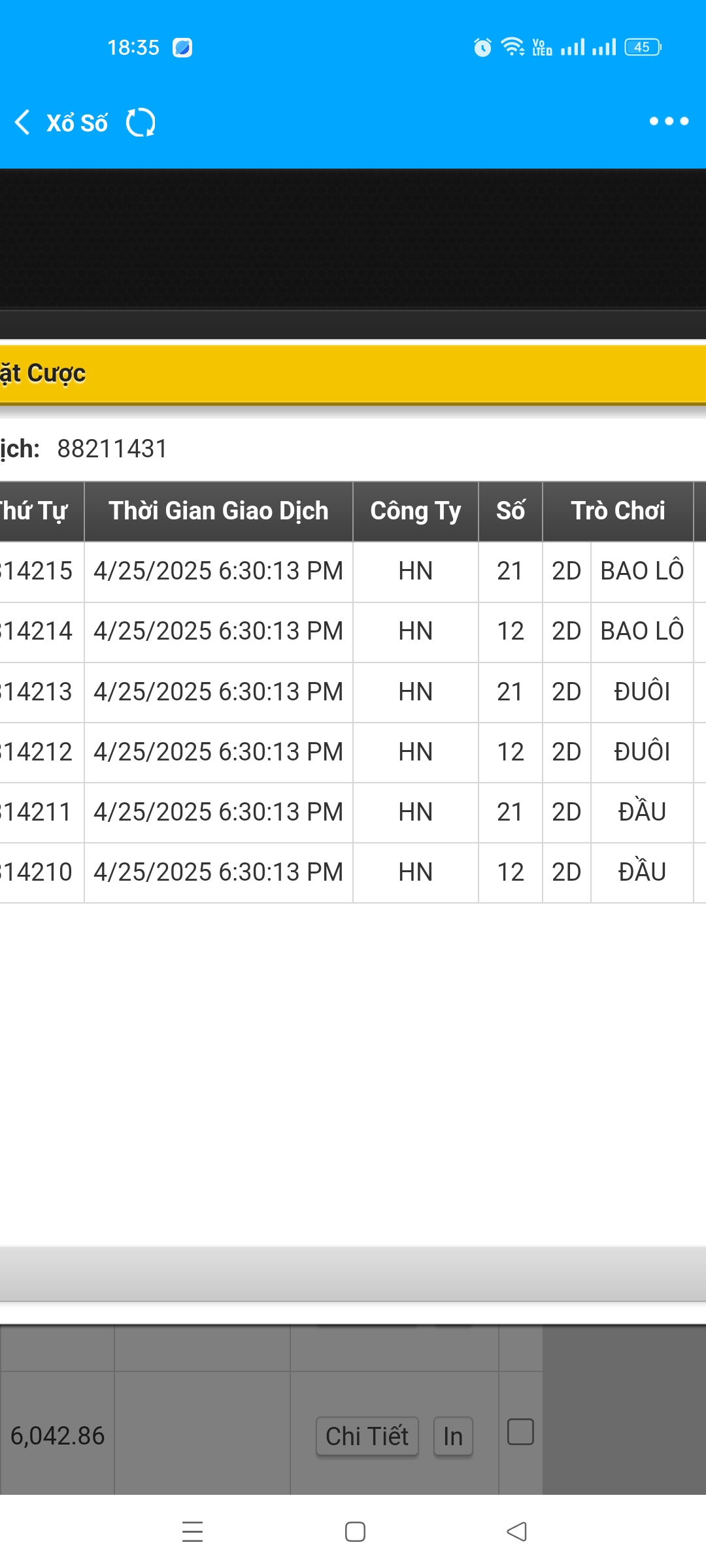Select row 14210 with ĐẦU number 12
The image size is (706, 1568).
tap(353, 872)
